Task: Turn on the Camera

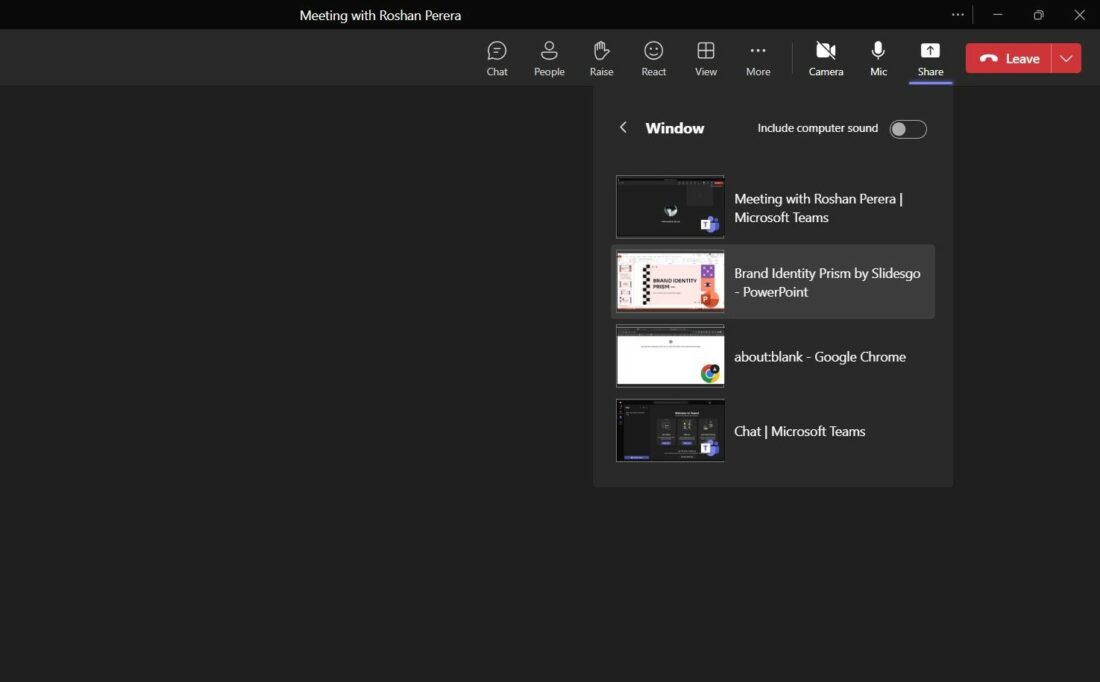Action: (826, 57)
